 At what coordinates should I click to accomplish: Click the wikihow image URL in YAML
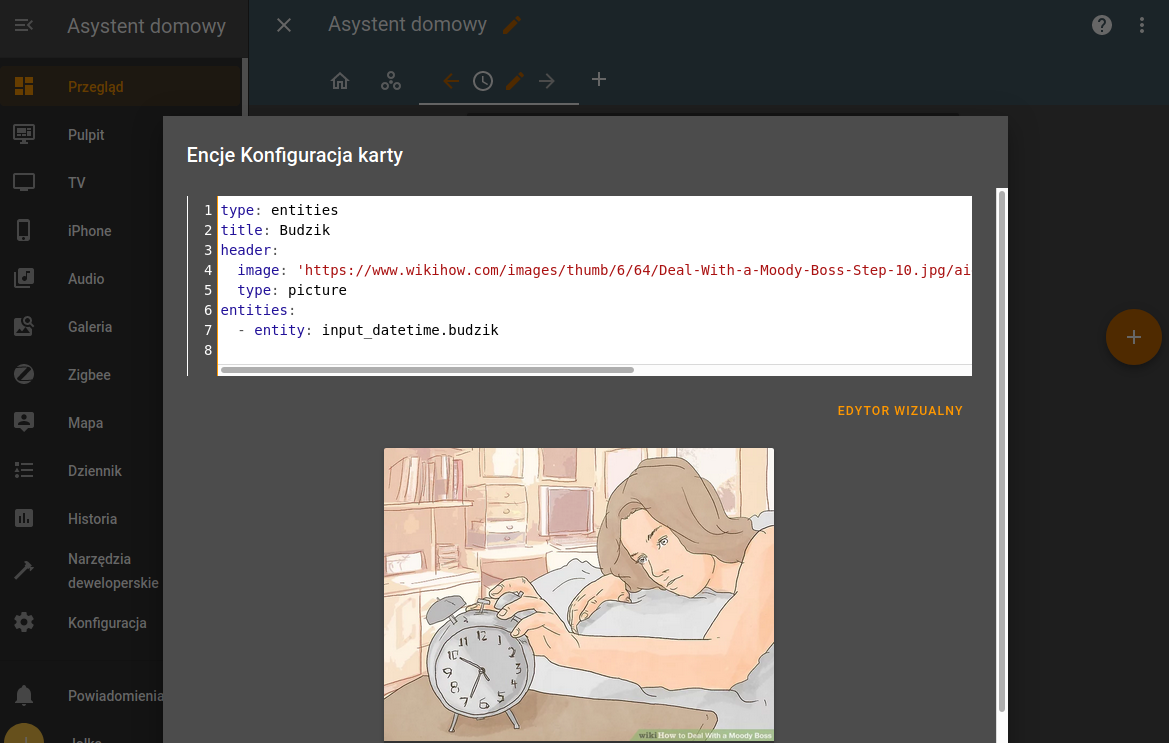[634, 271]
